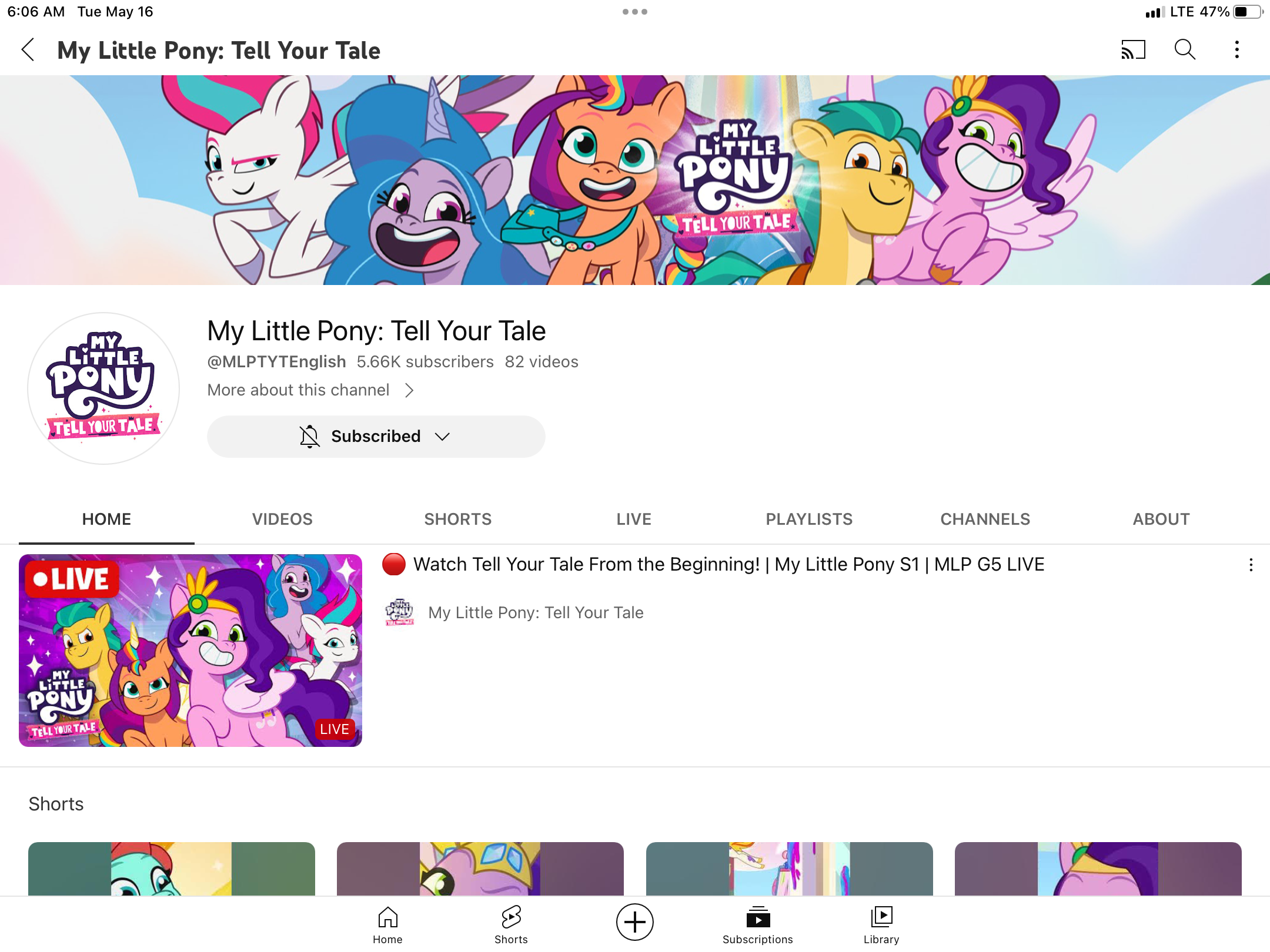
Task: Expand More about this channel chevron
Action: point(409,390)
